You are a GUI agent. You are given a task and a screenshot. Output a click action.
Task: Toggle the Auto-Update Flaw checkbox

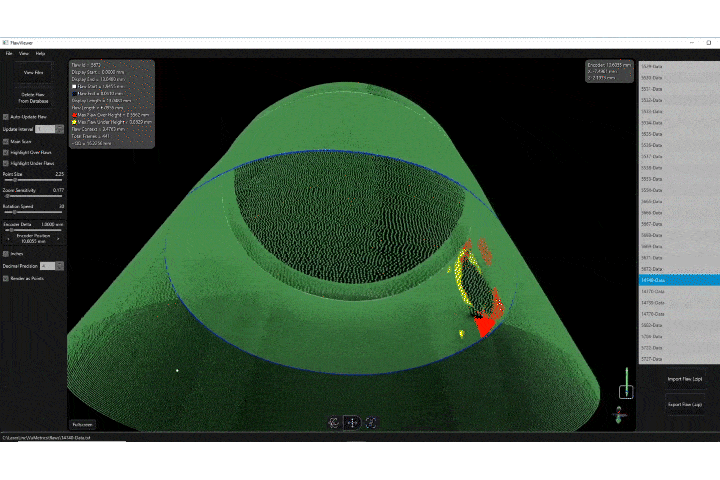6,116
